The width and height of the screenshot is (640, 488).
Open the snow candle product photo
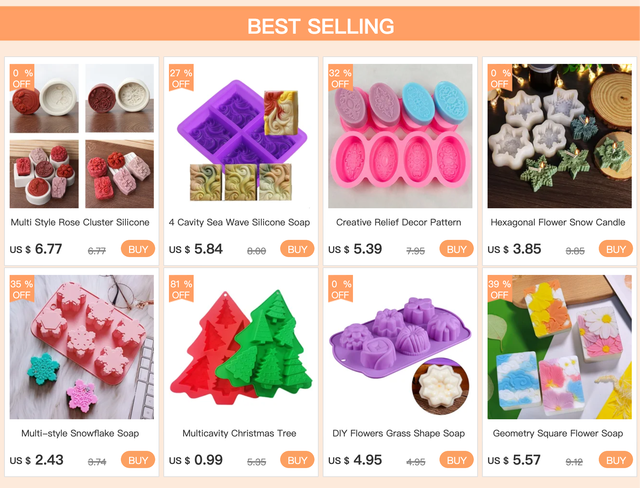click(x=560, y=136)
